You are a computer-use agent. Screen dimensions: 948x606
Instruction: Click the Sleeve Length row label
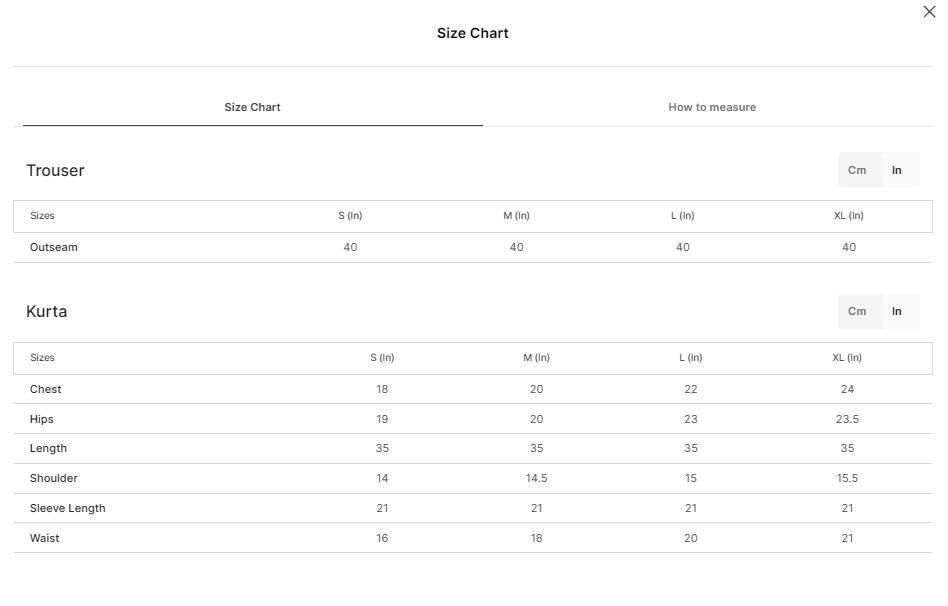coord(68,508)
